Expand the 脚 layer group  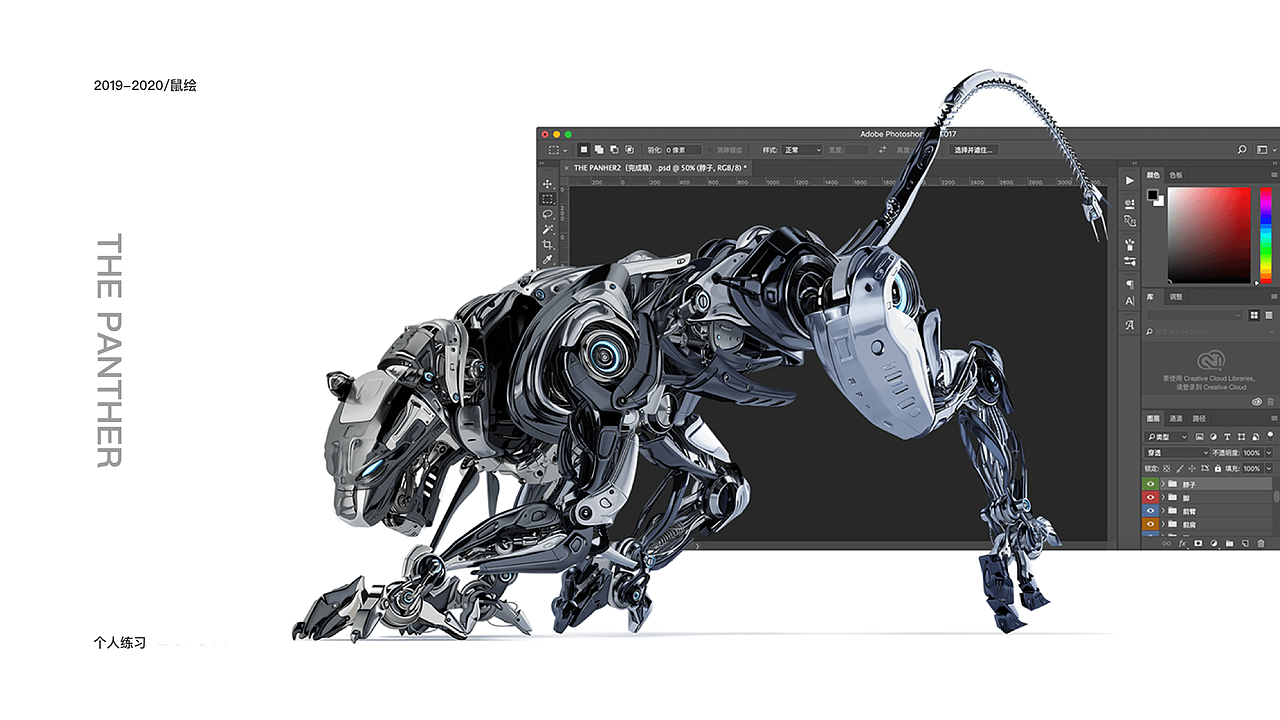(x=1163, y=497)
